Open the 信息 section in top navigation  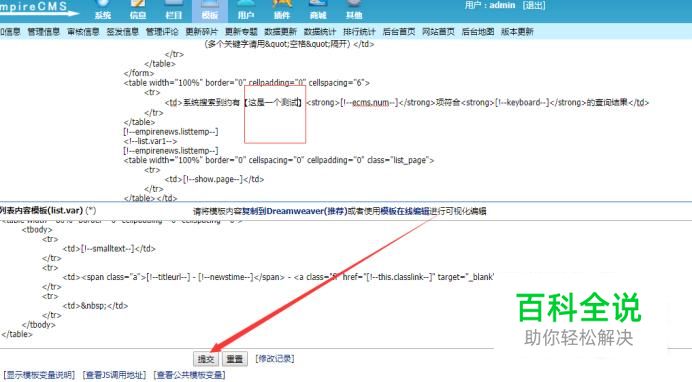(x=138, y=11)
